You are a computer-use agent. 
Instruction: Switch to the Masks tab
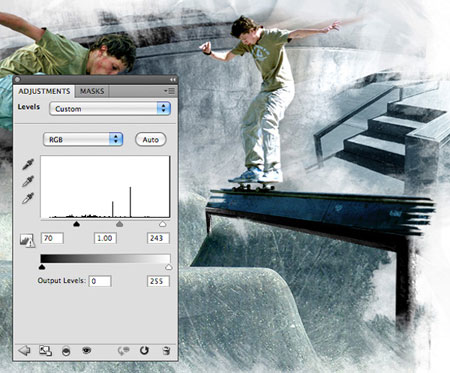(92, 91)
